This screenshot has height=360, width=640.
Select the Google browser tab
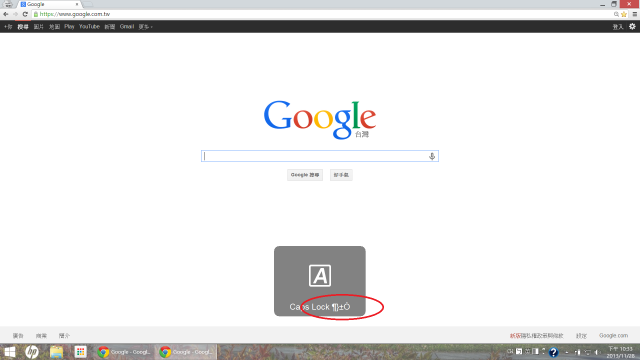point(49,4)
